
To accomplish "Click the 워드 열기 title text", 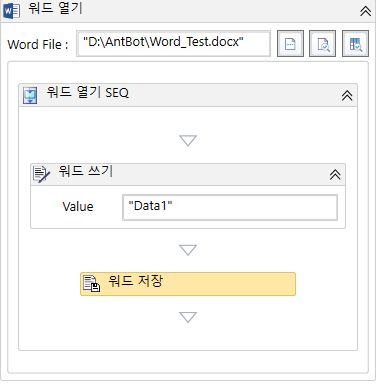I will pos(55,8).
